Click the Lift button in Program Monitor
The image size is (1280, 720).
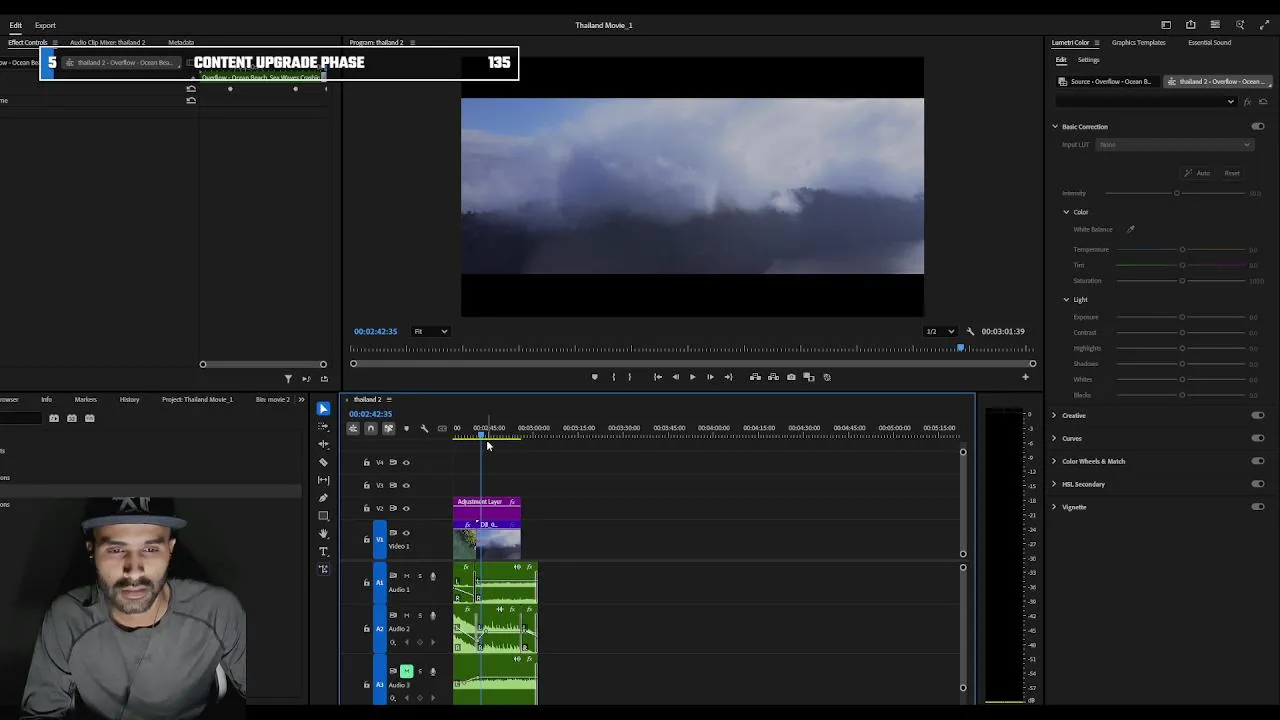(x=755, y=377)
